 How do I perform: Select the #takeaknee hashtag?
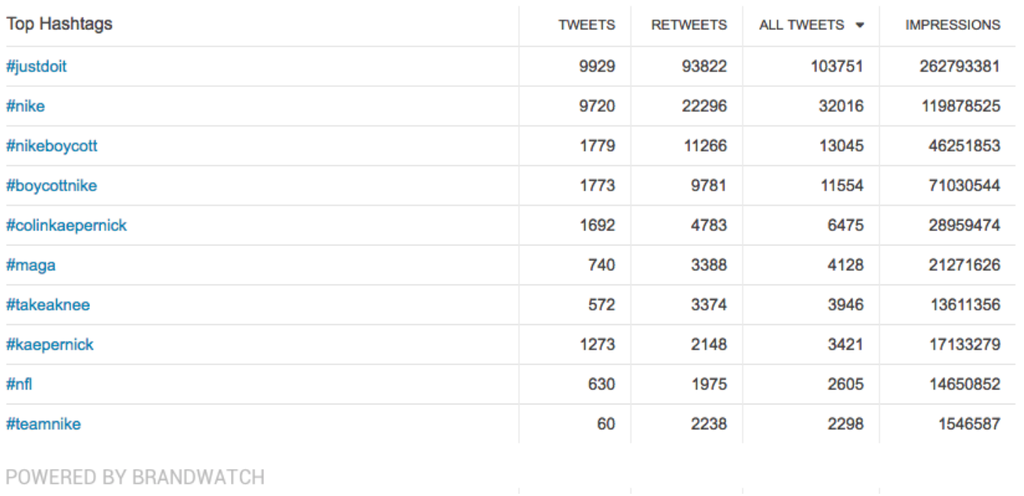[48, 305]
